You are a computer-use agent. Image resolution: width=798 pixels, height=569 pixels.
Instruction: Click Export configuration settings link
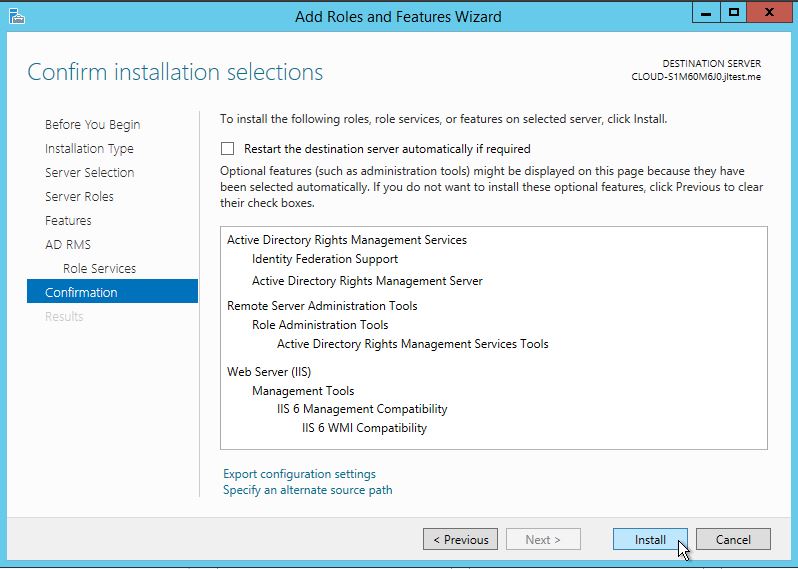299,474
